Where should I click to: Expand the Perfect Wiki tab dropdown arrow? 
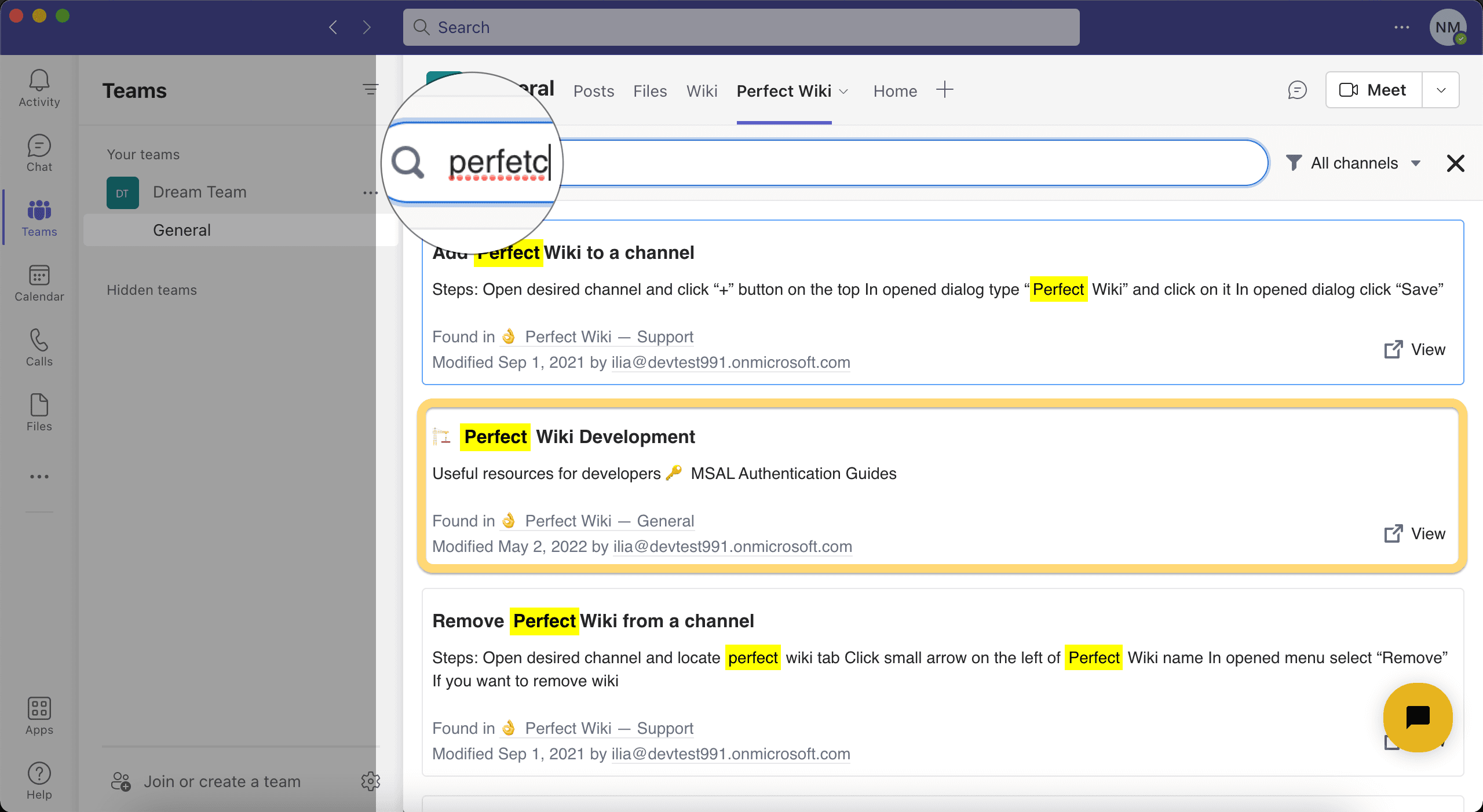[x=843, y=92]
